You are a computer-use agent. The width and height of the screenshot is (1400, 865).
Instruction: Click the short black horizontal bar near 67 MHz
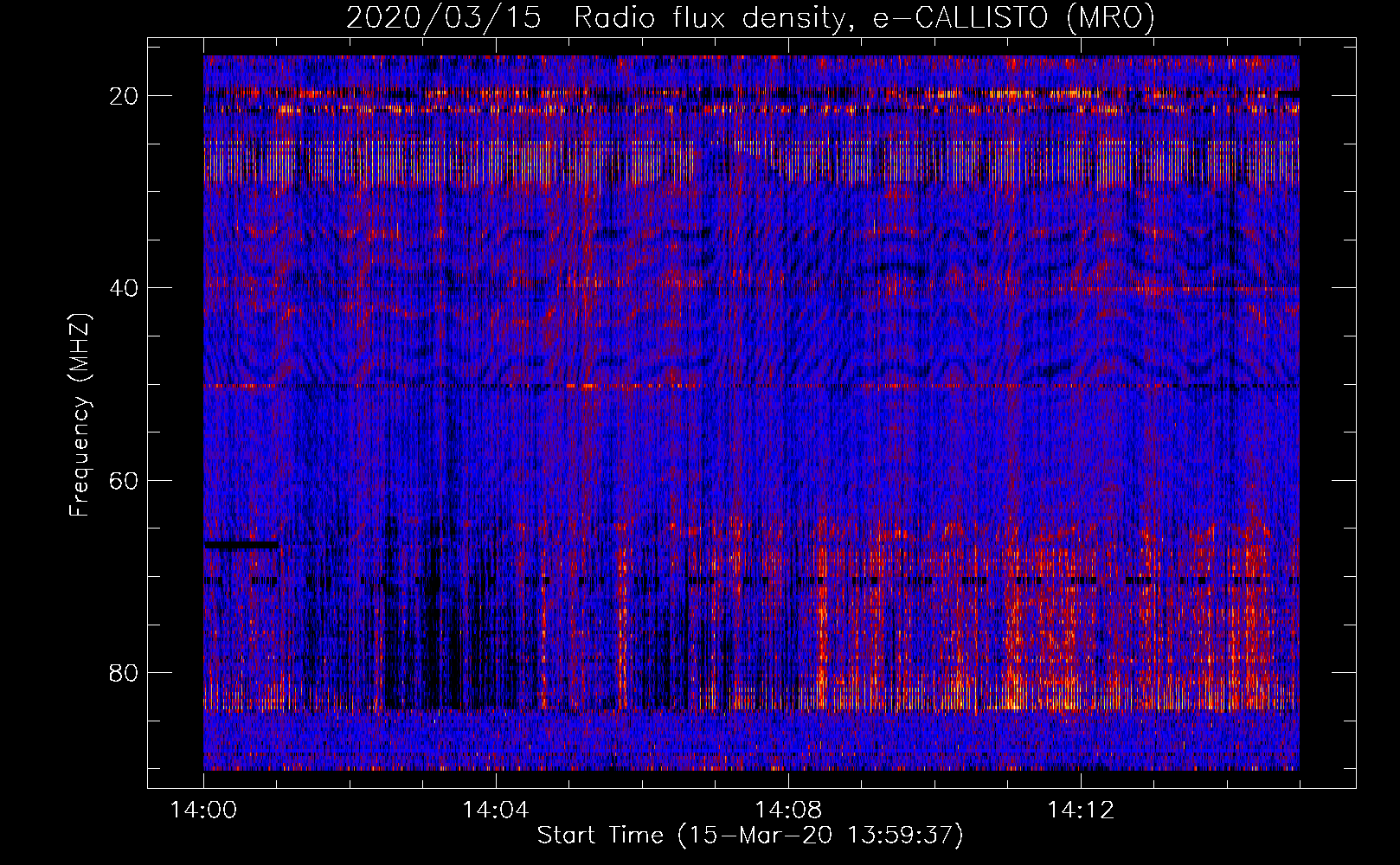click(241, 545)
